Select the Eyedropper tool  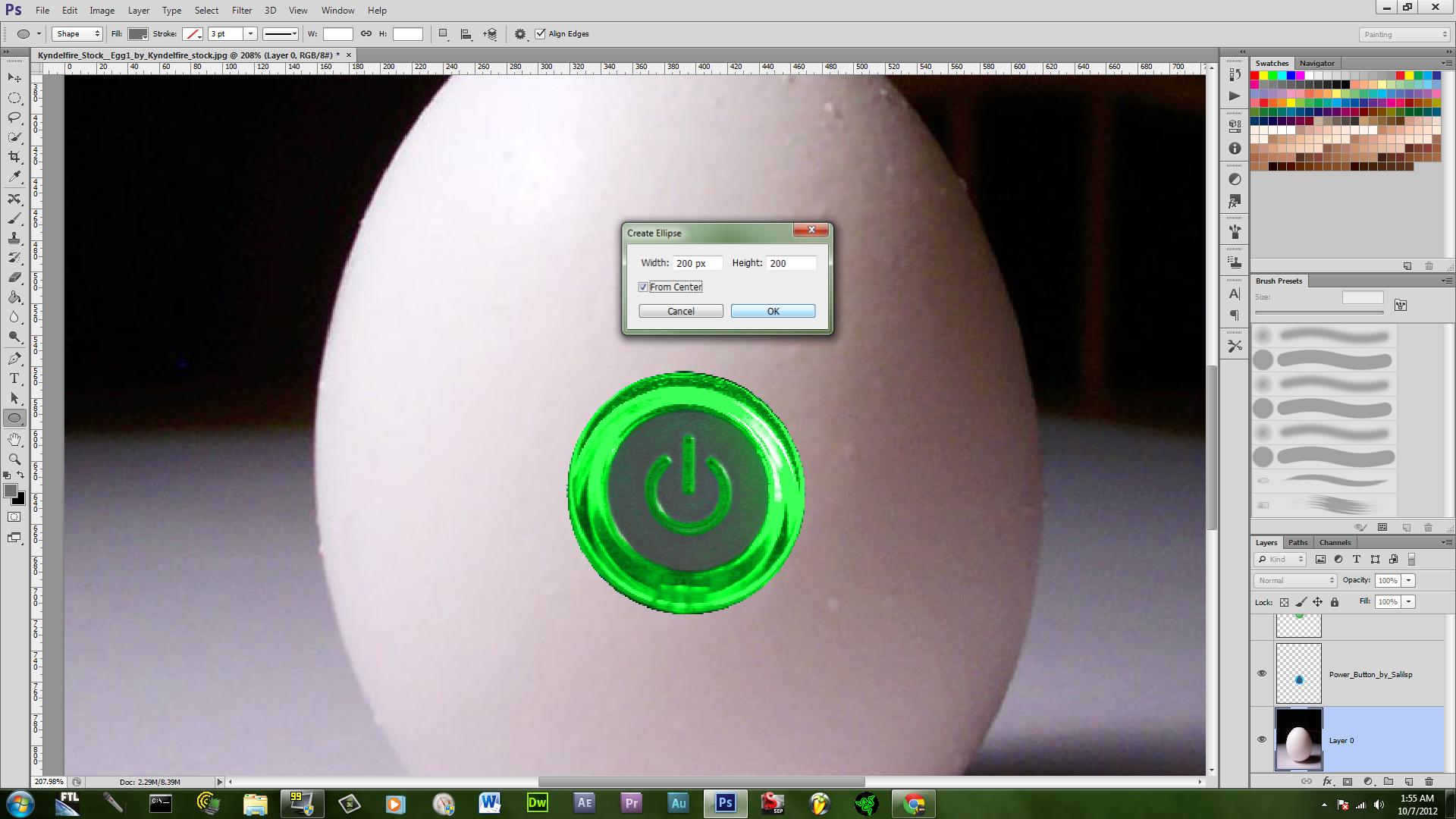(x=14, y=177)
